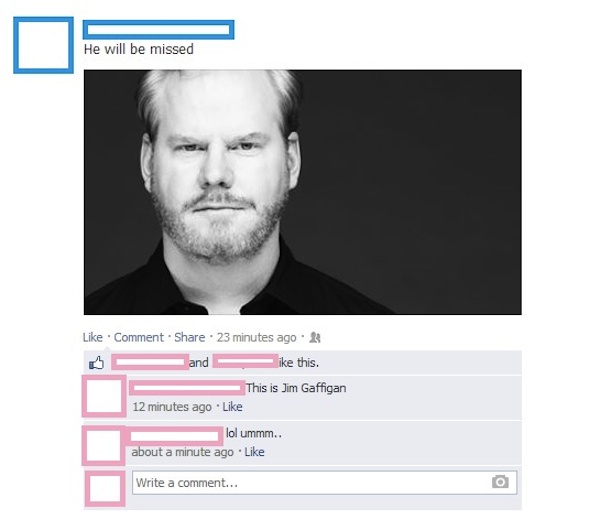Like the 'lol ummm..' comment

pos(254,452)
